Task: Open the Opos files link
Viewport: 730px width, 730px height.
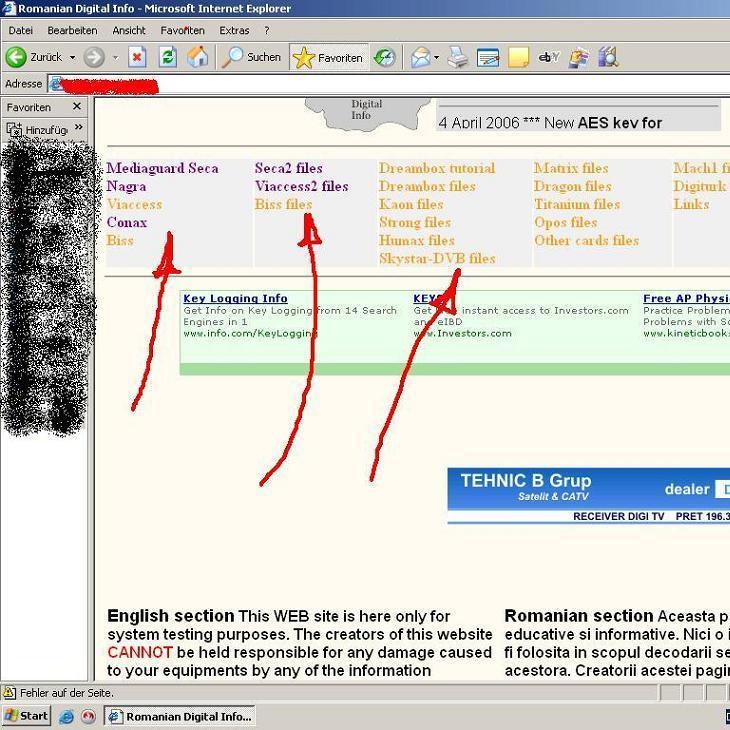Action: click(x=566, y=223)
